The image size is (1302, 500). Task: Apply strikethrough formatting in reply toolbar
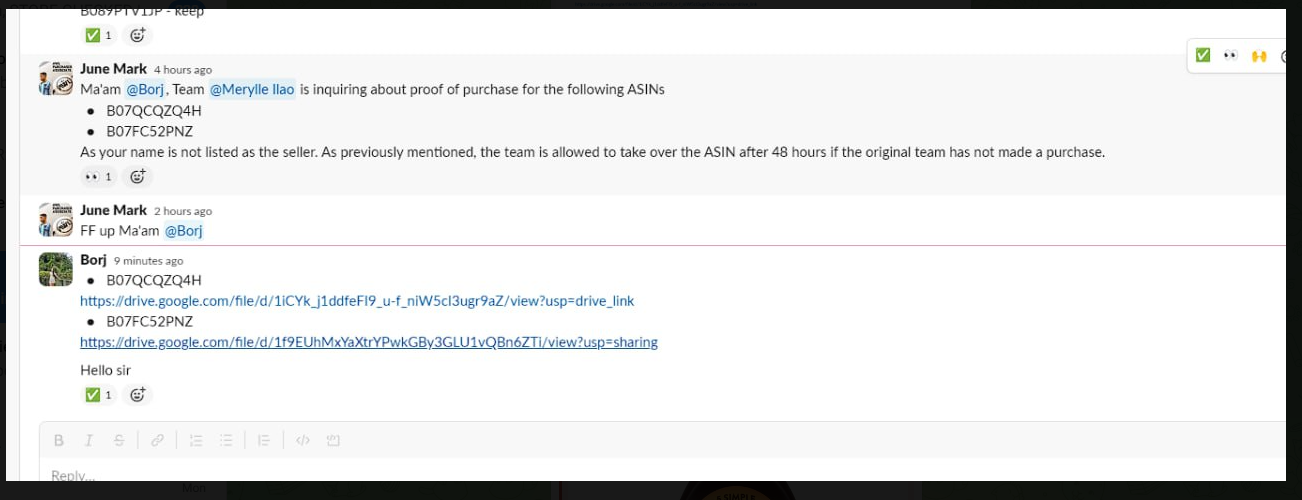click(x=119, y=440)
